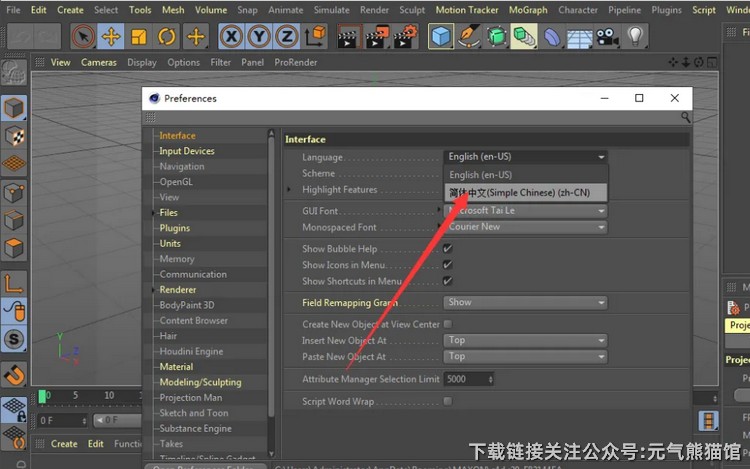
Task: Open the Cameras viewport menu
Action: 99,62
